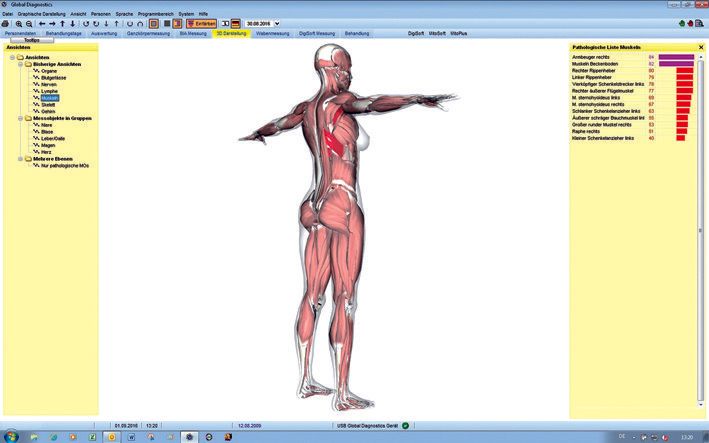Screen dimensions: 709x443
Task: Click the zoom in magnifier icon
Action: point(19,23)
